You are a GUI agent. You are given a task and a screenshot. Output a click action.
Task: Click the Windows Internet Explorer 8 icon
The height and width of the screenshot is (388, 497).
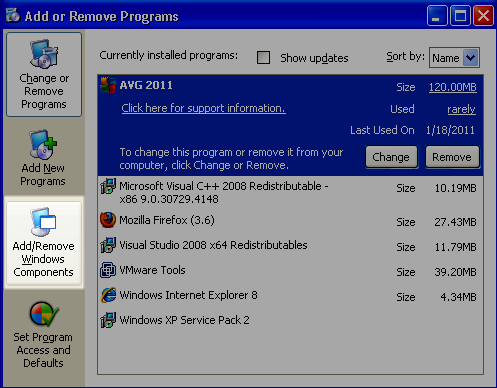pos(108,295)
